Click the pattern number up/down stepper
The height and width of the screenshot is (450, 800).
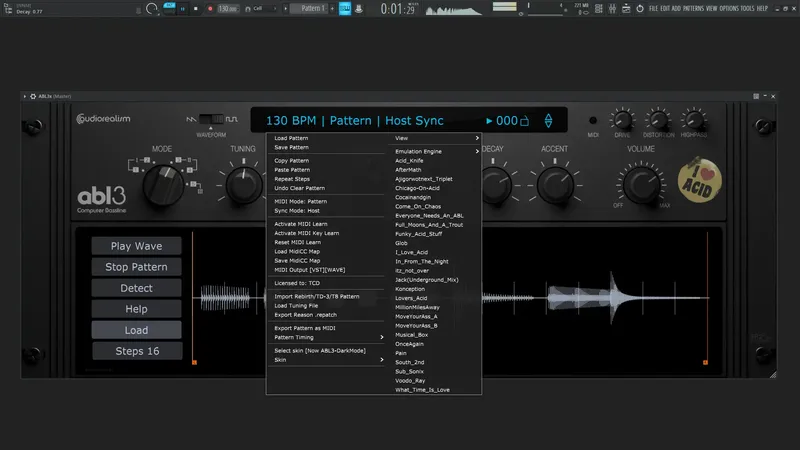point(547,121)
